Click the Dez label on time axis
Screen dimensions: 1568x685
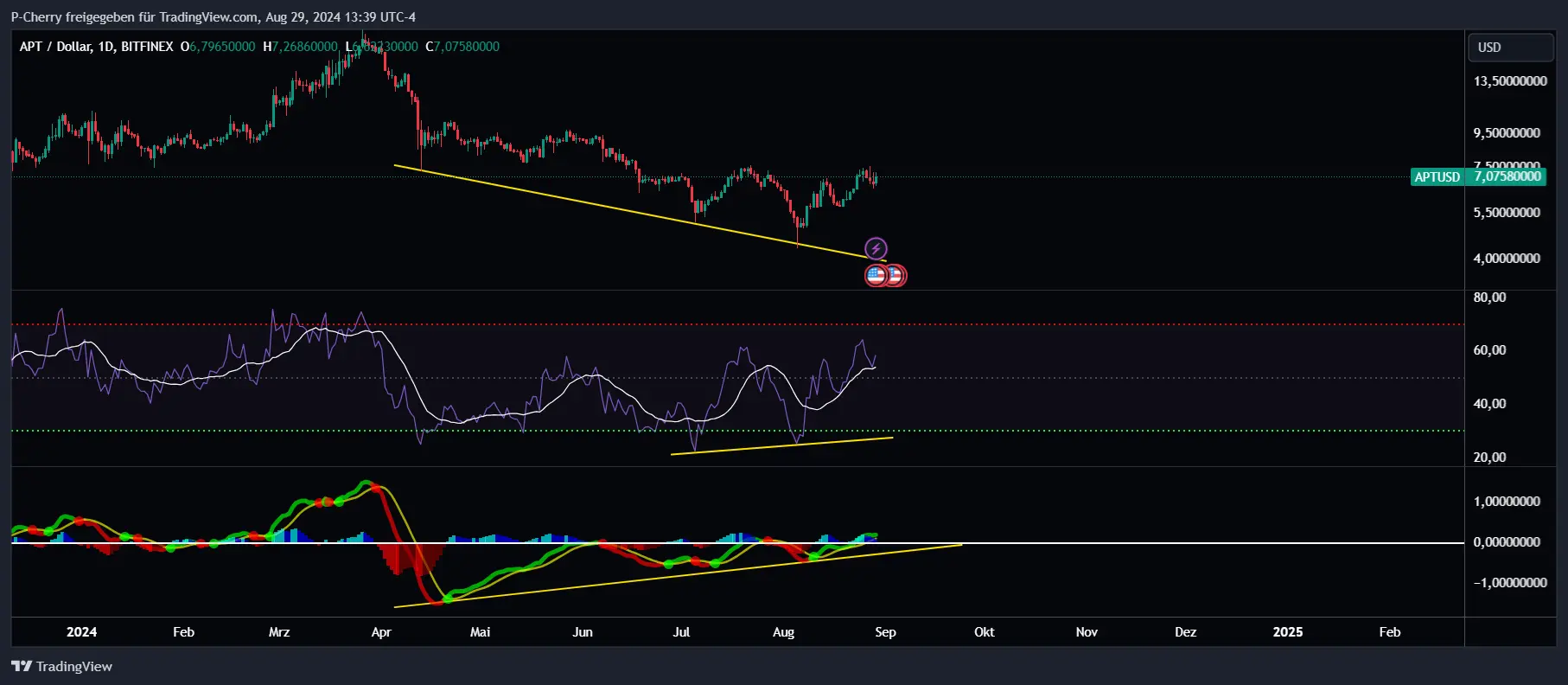pos(1185,632)
